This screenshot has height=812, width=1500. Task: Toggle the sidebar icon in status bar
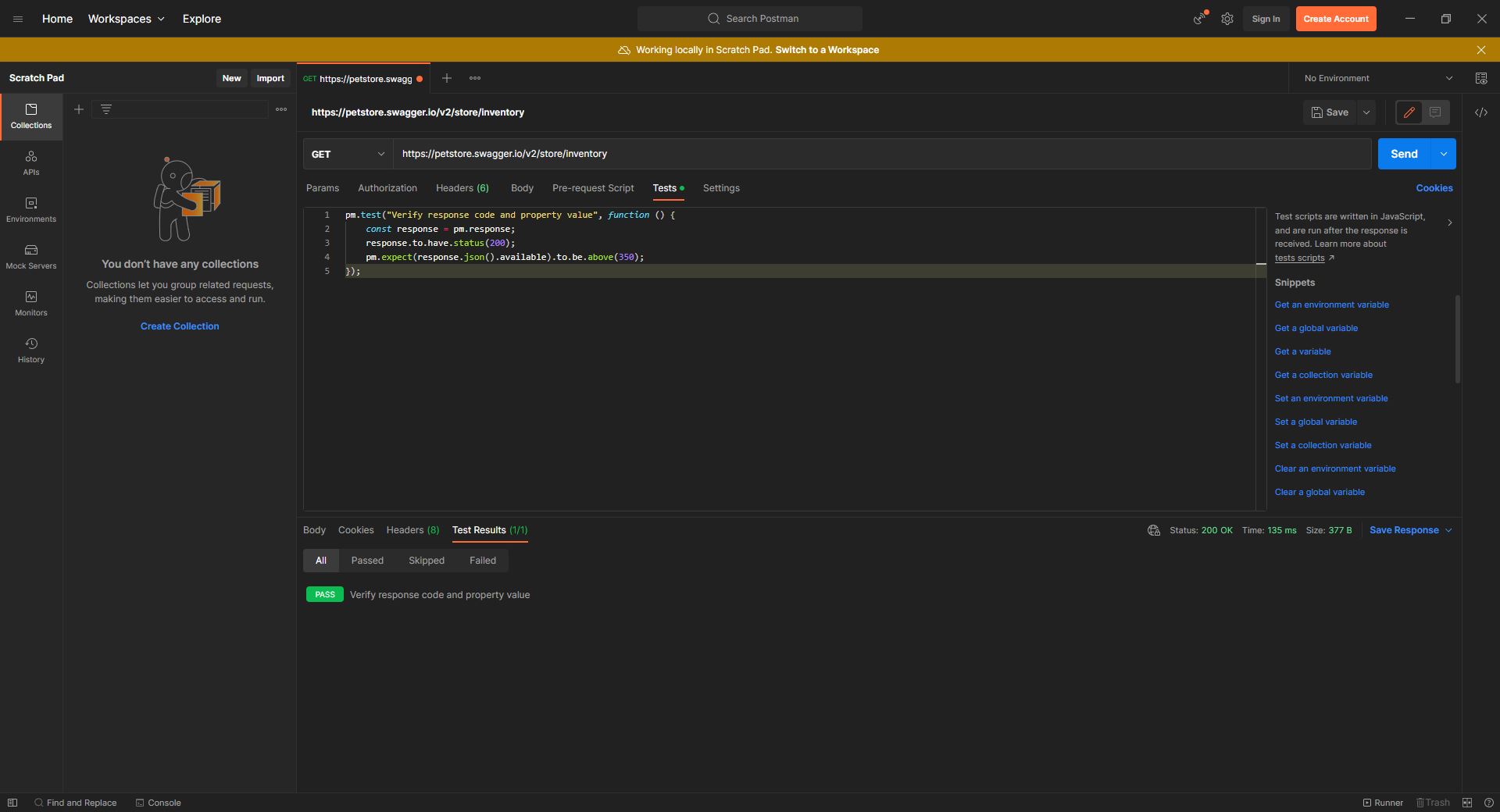12,803
